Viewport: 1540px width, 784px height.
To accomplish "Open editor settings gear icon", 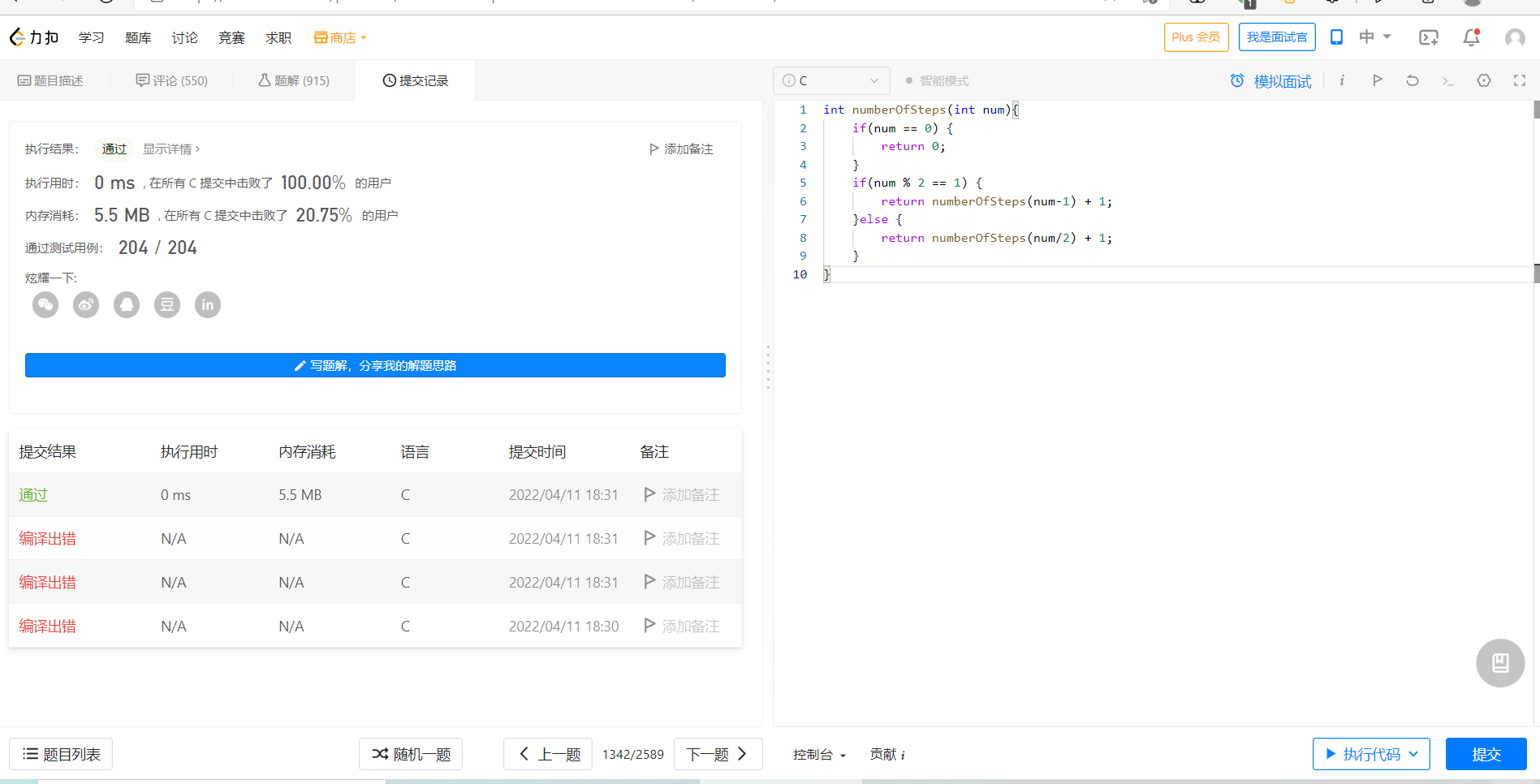I will [x=1484, y=80].
